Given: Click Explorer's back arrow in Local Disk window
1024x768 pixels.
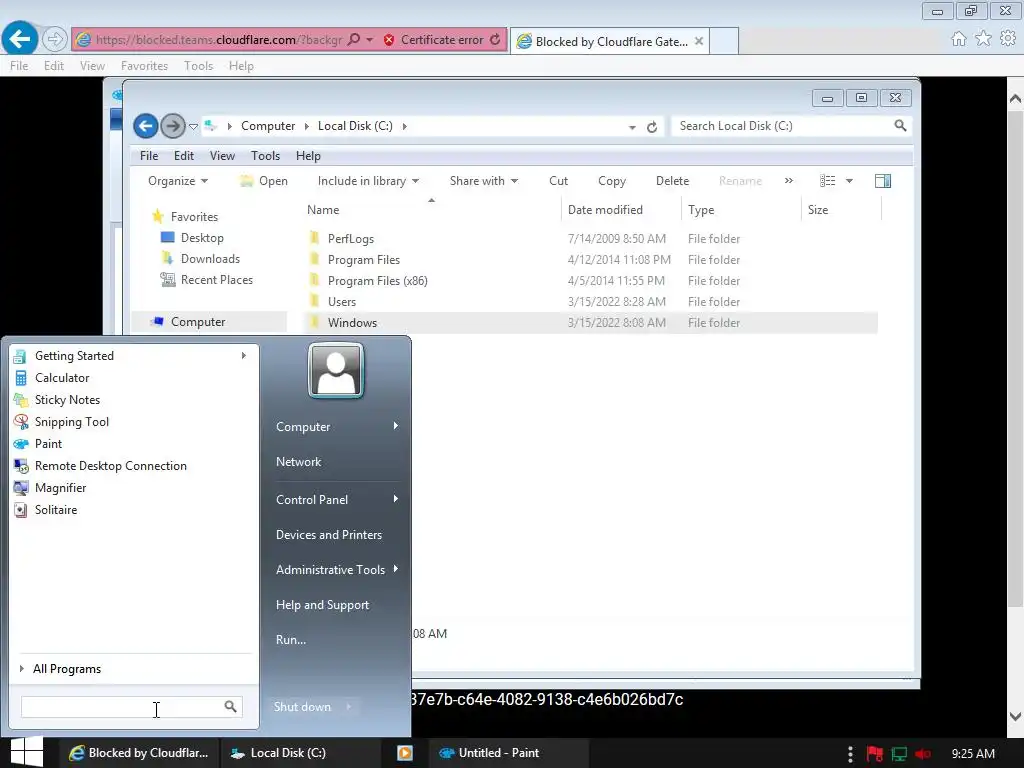Looking at the screenshot, I should click(146, 126).
